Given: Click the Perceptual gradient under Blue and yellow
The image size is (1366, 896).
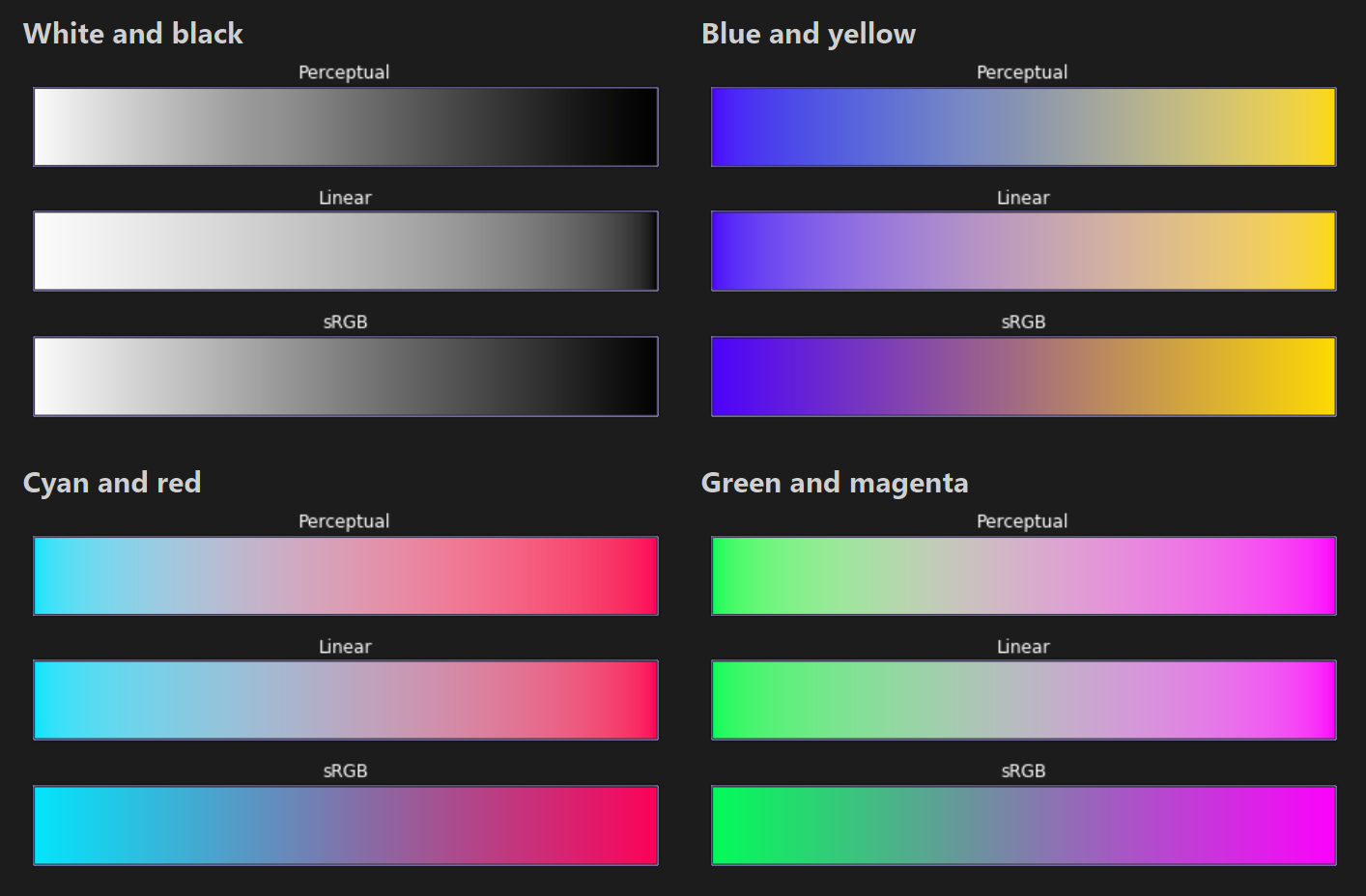Looking at the screenshot, I should (x=1022, y=126).
